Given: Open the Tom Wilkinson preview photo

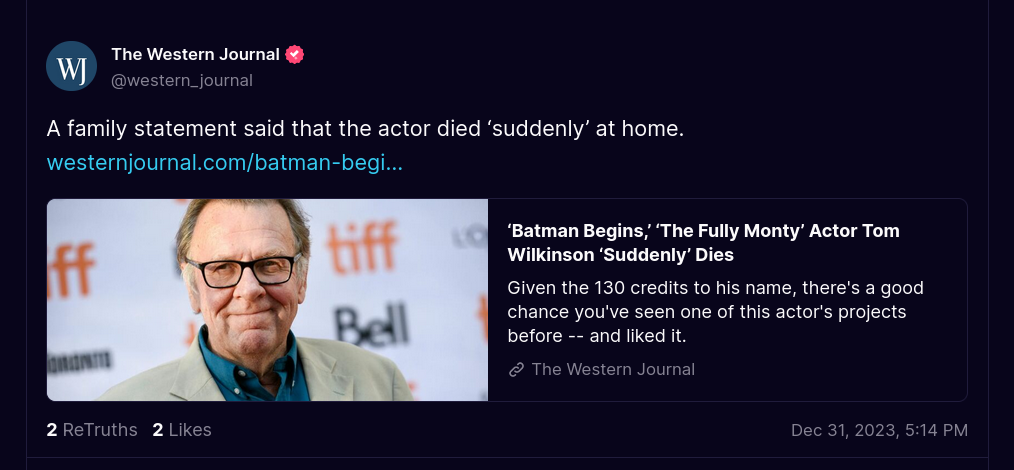Looking at the screenshot, I should [267, 300].
